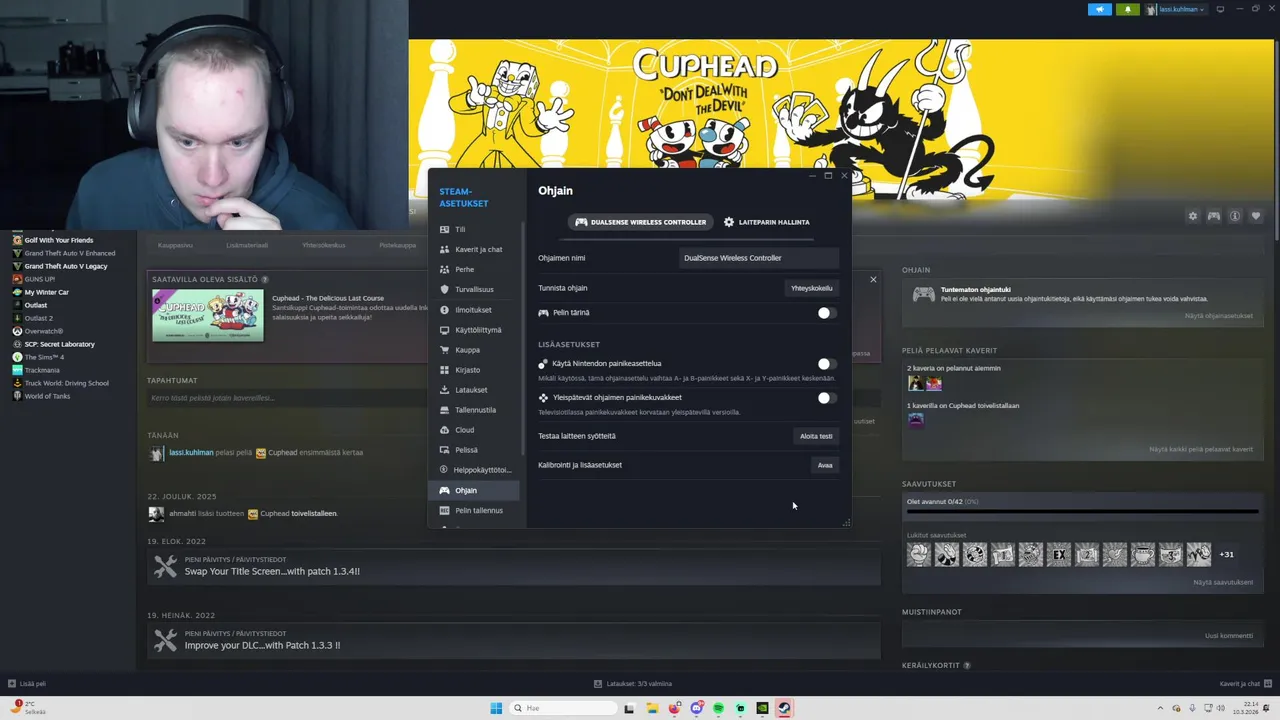The width and height of the screenshot is (1280, 720).
Task: Click Näytä saavutukset link
Action: pyautogui.click(x=1223, y=582)
